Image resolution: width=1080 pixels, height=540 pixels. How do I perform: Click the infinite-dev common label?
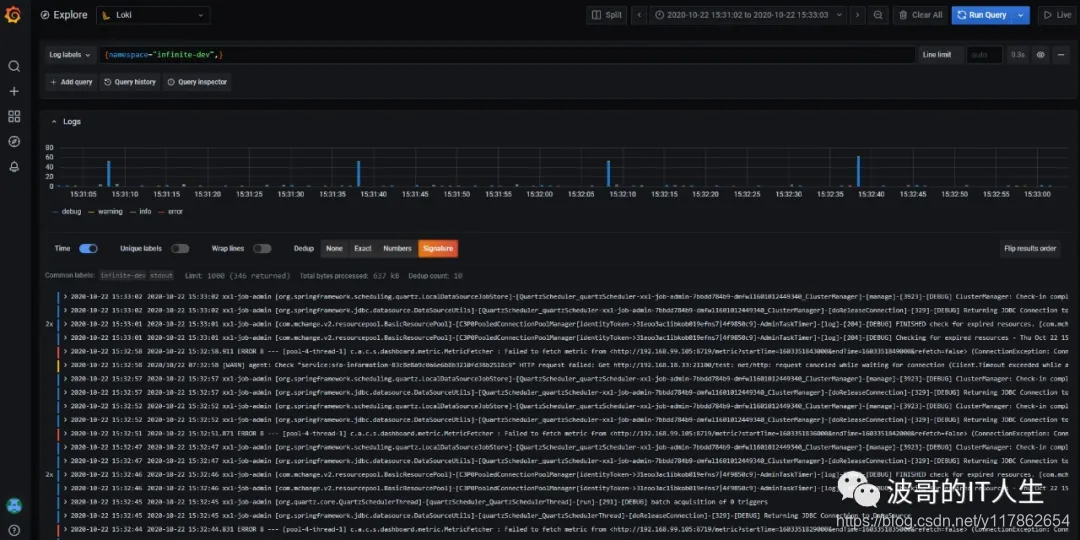[x=123, y=276]
